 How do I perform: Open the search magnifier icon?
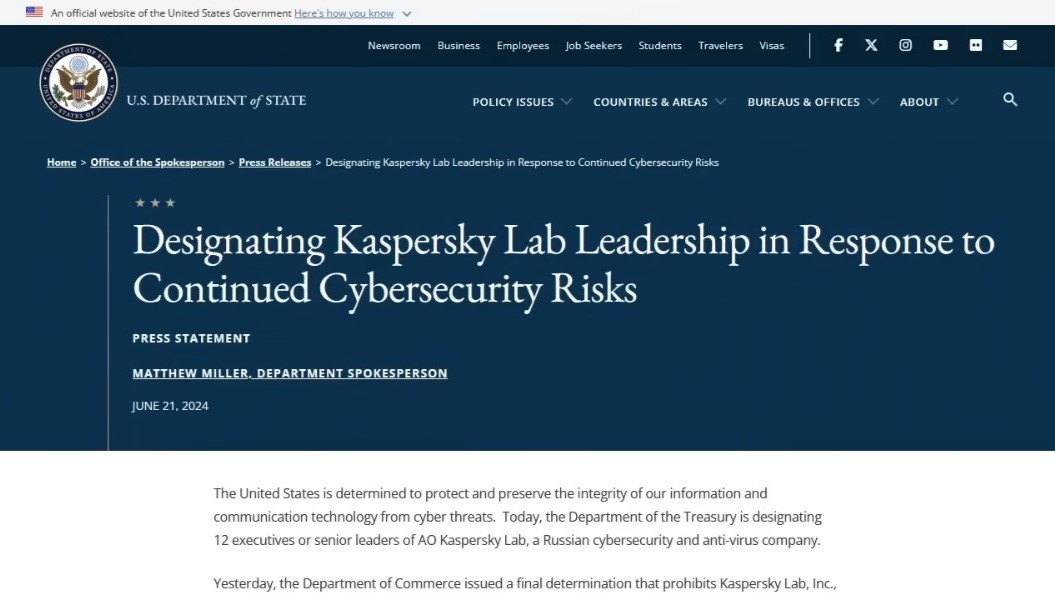click(1010, 100)
